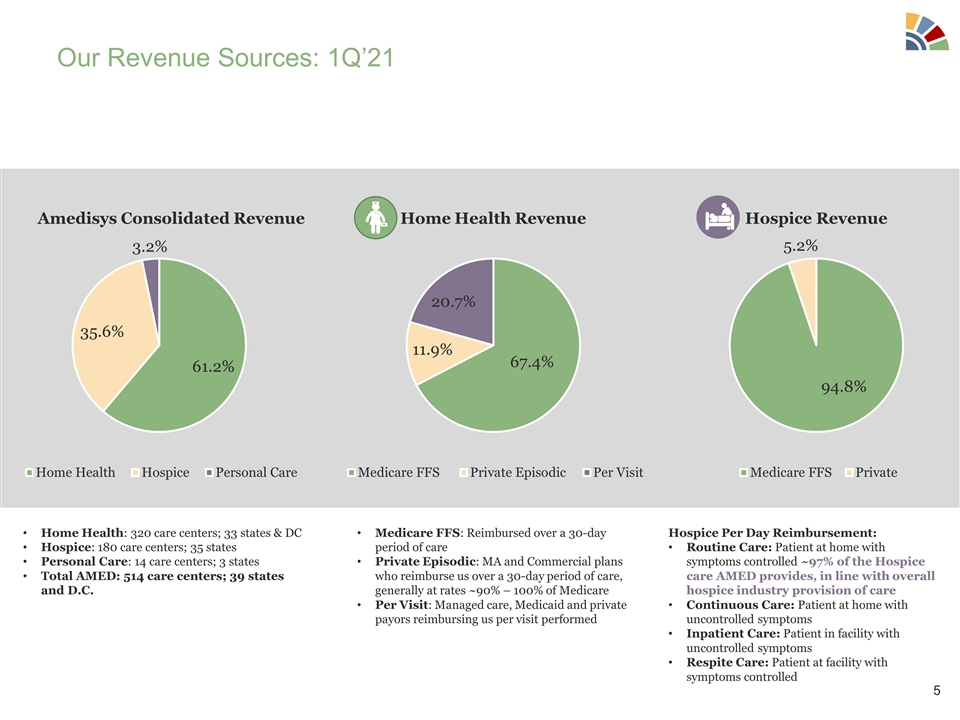Click the 'Private Episodic: MA and Commercial plans' bullet
The image size is (960, 720).
tap(499, 576)
